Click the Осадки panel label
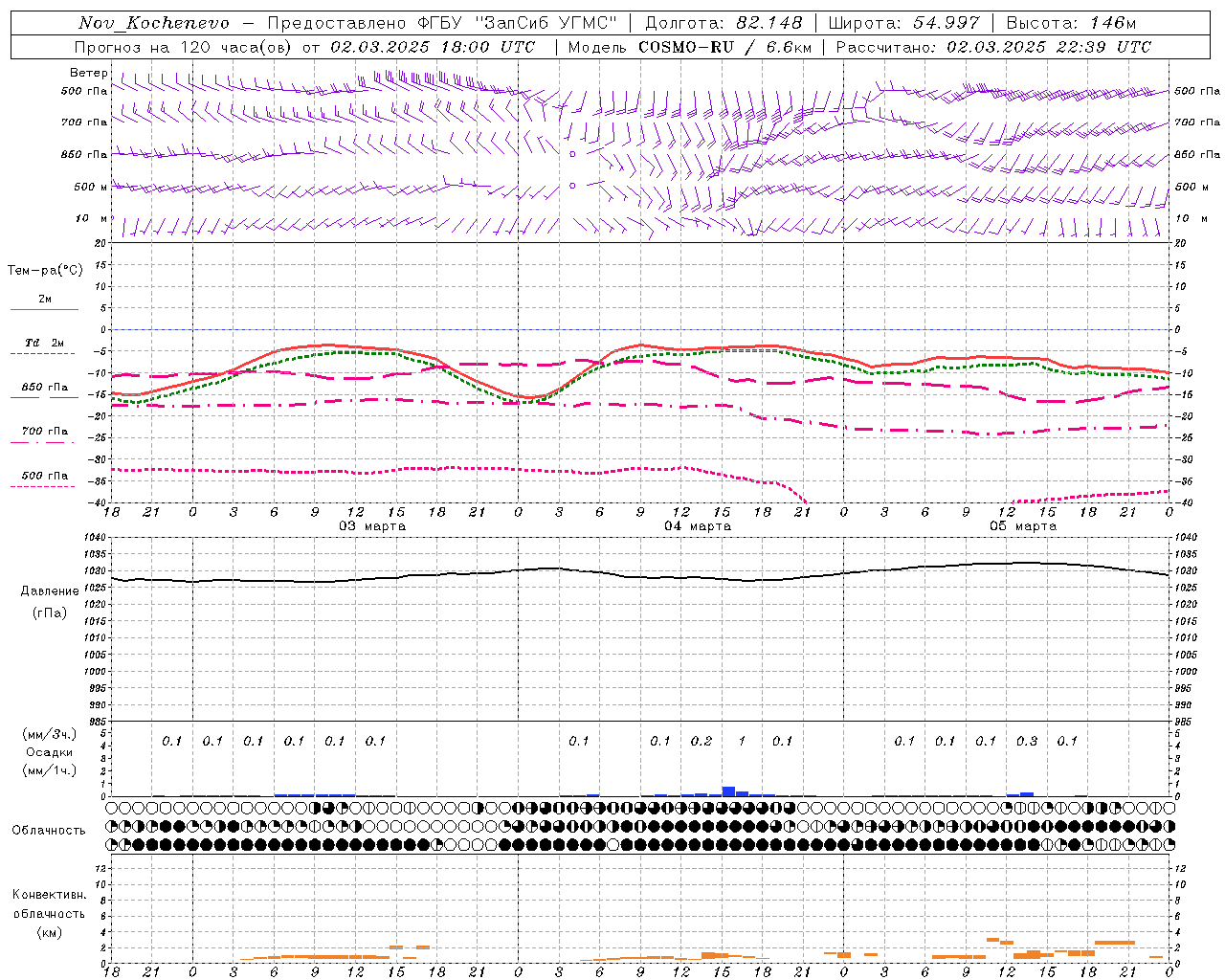 pyautogui.click(x=49, y=752)
